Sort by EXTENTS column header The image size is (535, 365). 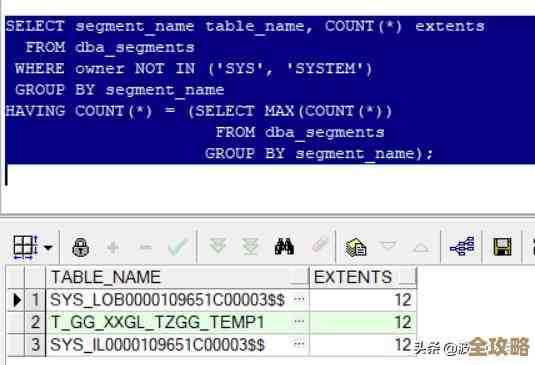pyautogui.click(x=363, y=277)
